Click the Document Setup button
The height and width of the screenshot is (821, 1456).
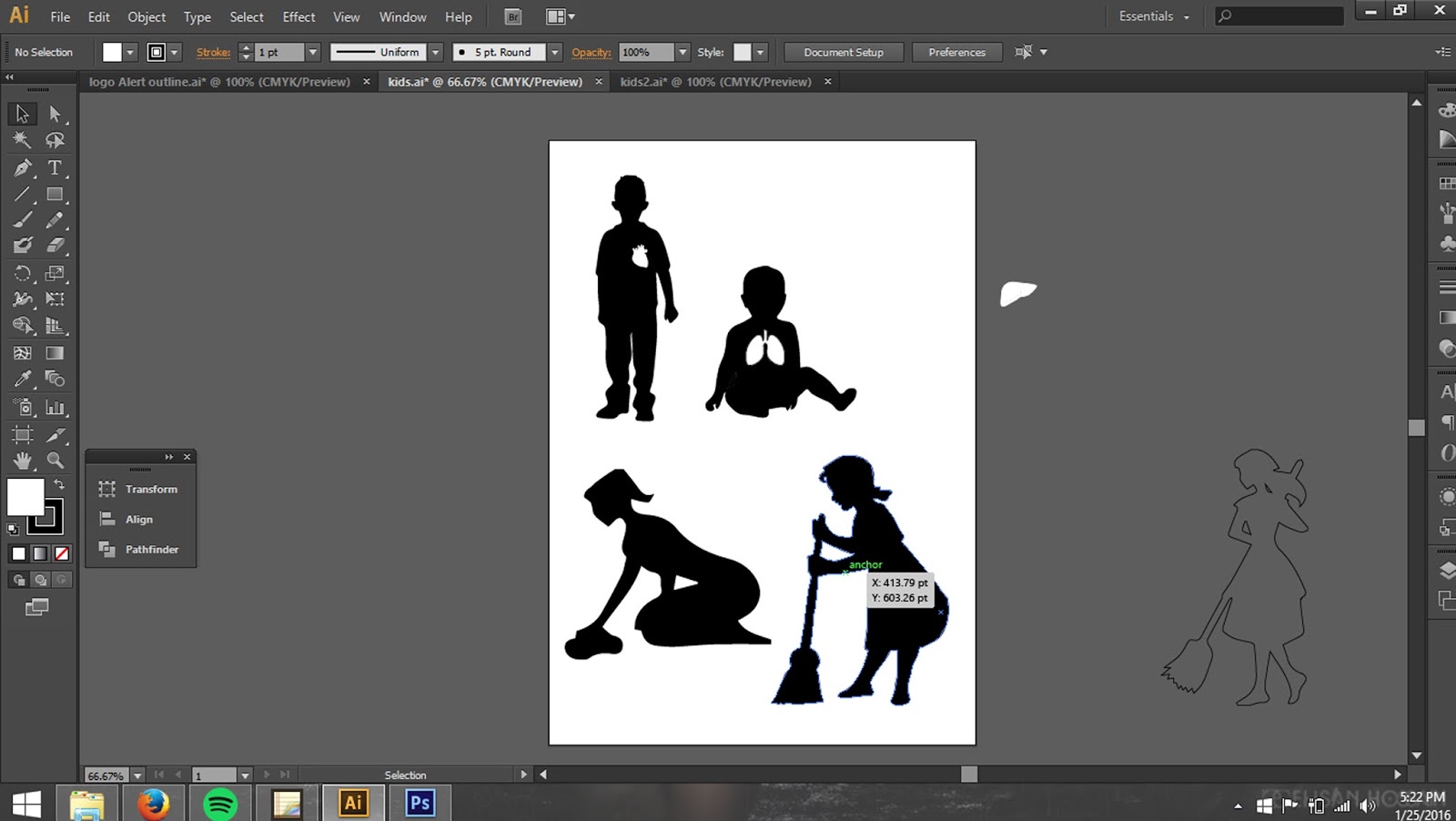coord(844,52)
